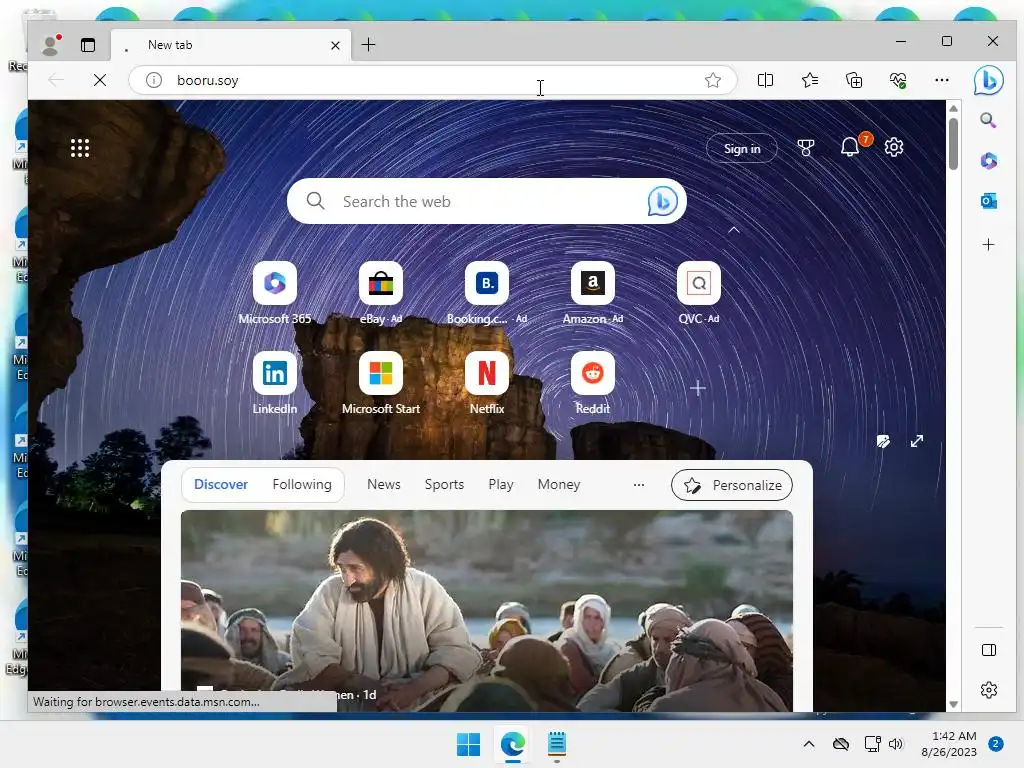This screenshot has width=1024, height=768.
Task: Open the volume control in the tray
Action: 896,744
